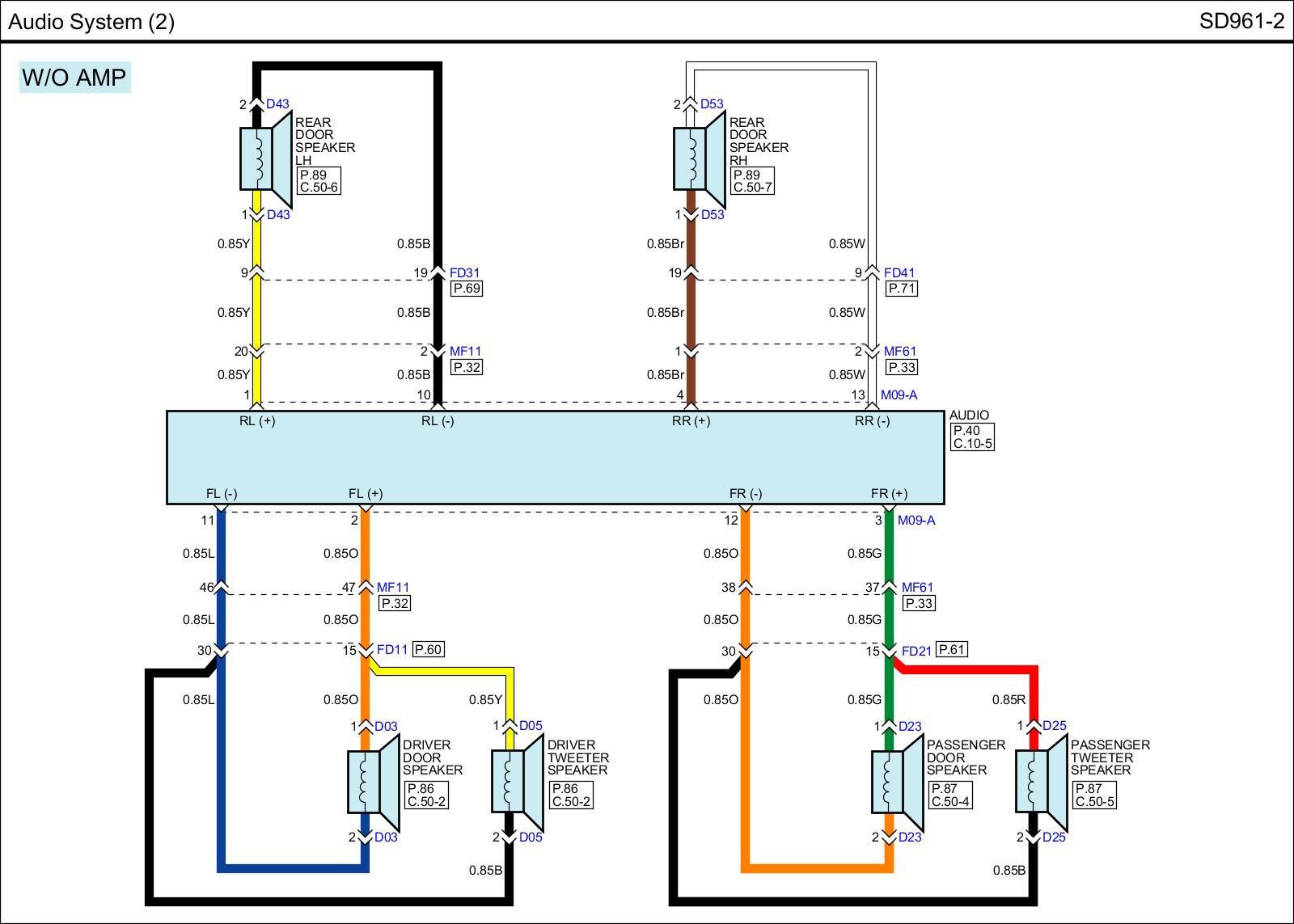
Task: Open page reference P.71 box
Action: (901, 289)
